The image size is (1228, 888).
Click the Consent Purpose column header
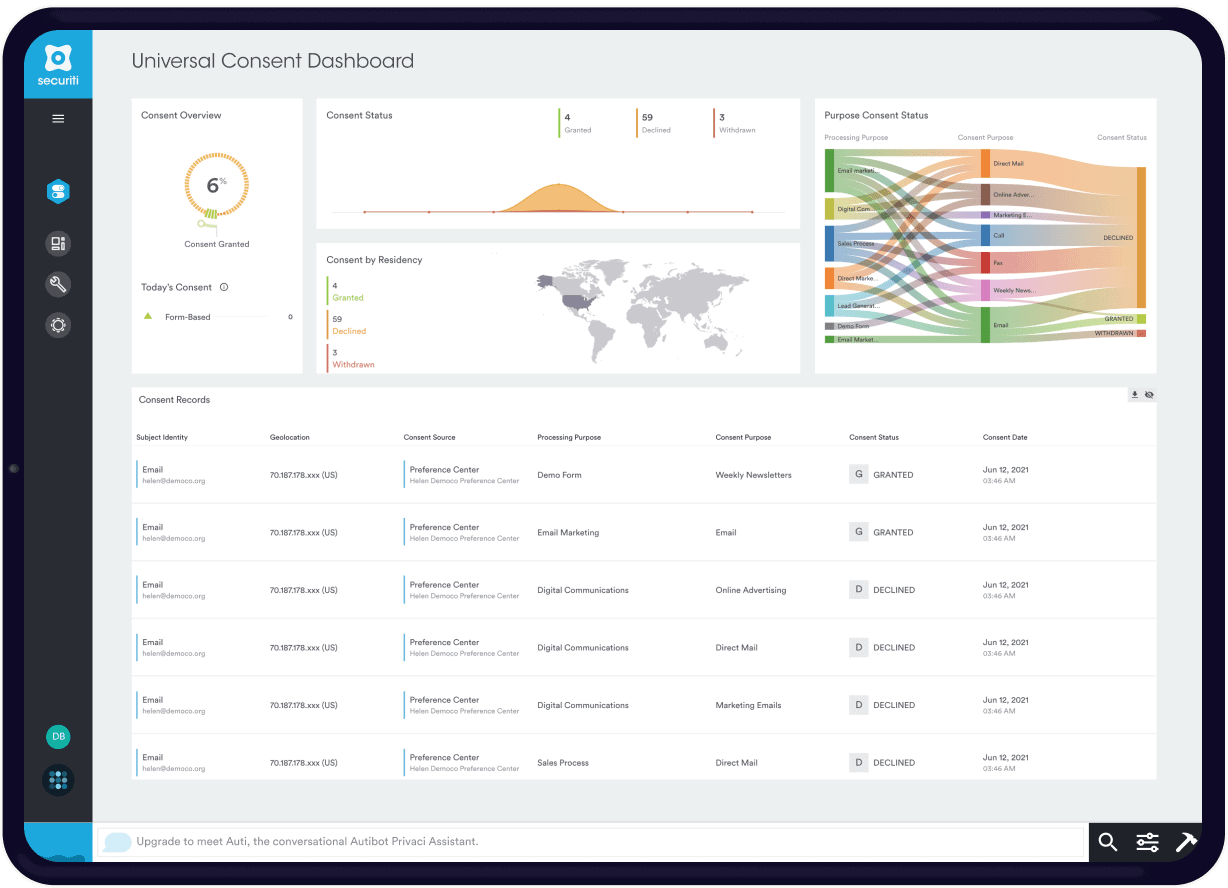[x=743, y=437]
